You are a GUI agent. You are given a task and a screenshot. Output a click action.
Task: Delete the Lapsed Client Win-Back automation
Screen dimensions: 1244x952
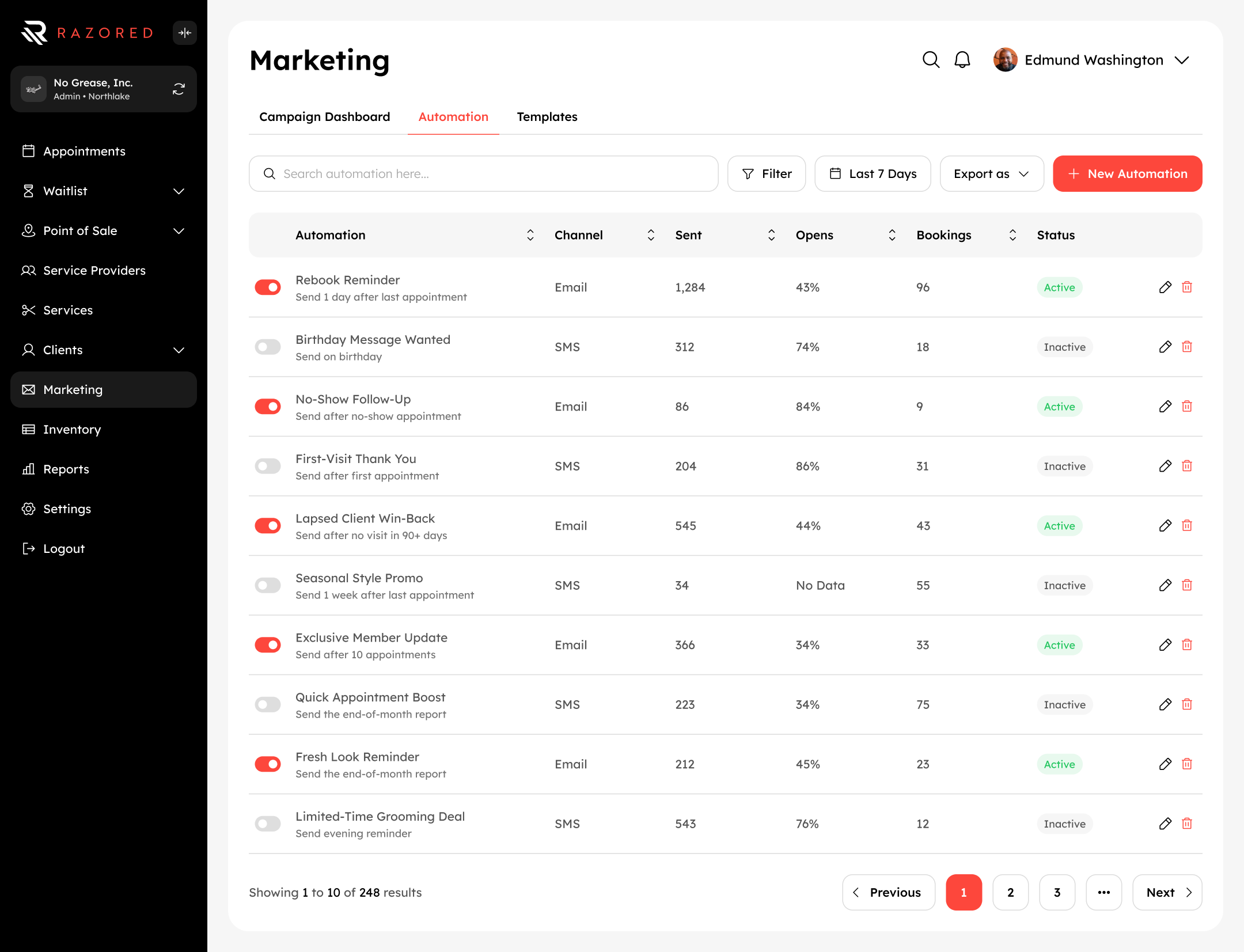coord(1187,525)
